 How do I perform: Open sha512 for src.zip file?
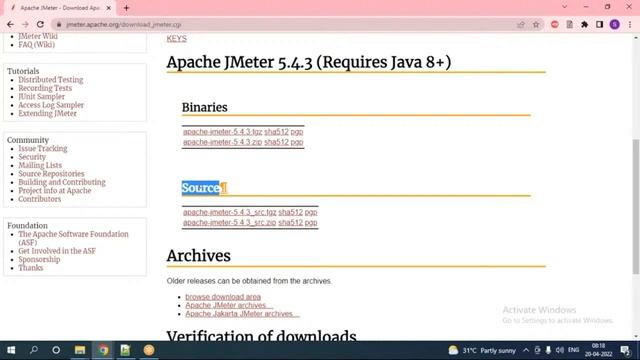pos(291,222)
